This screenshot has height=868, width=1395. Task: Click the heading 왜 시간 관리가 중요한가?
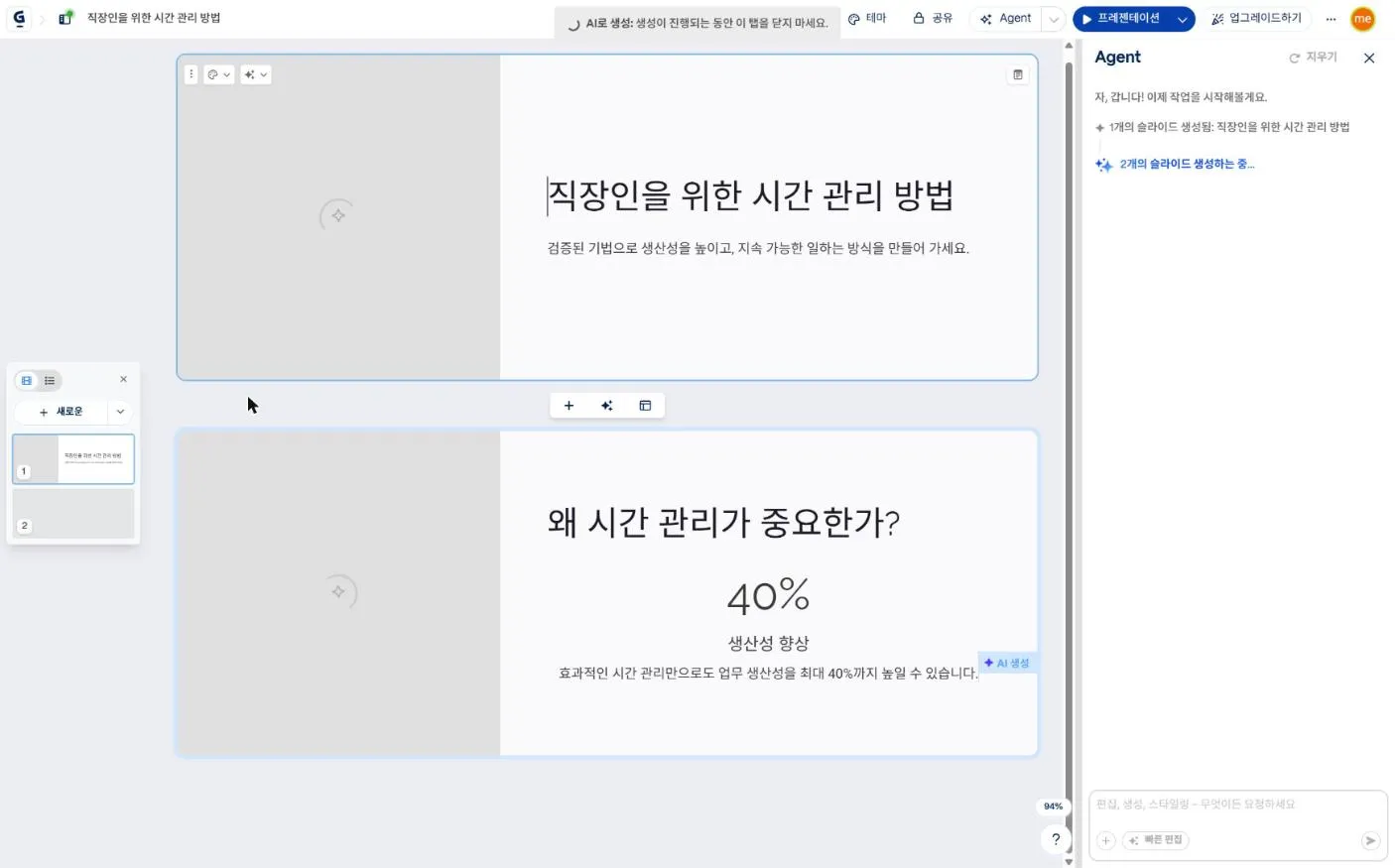pos(724,522)
